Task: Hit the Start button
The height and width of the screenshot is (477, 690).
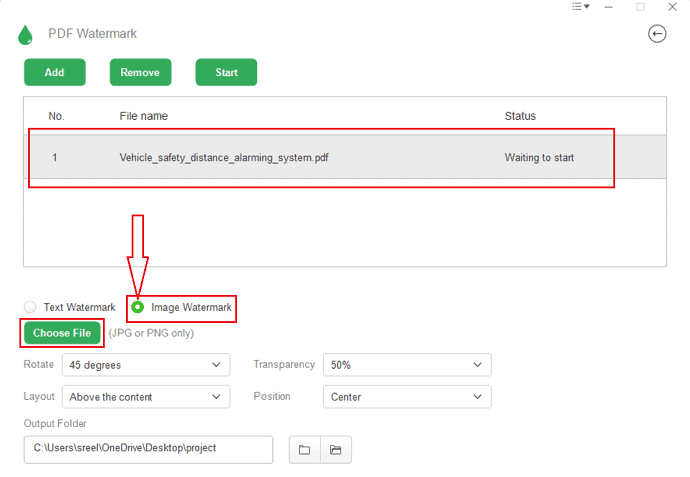Action: click(226, 72)
